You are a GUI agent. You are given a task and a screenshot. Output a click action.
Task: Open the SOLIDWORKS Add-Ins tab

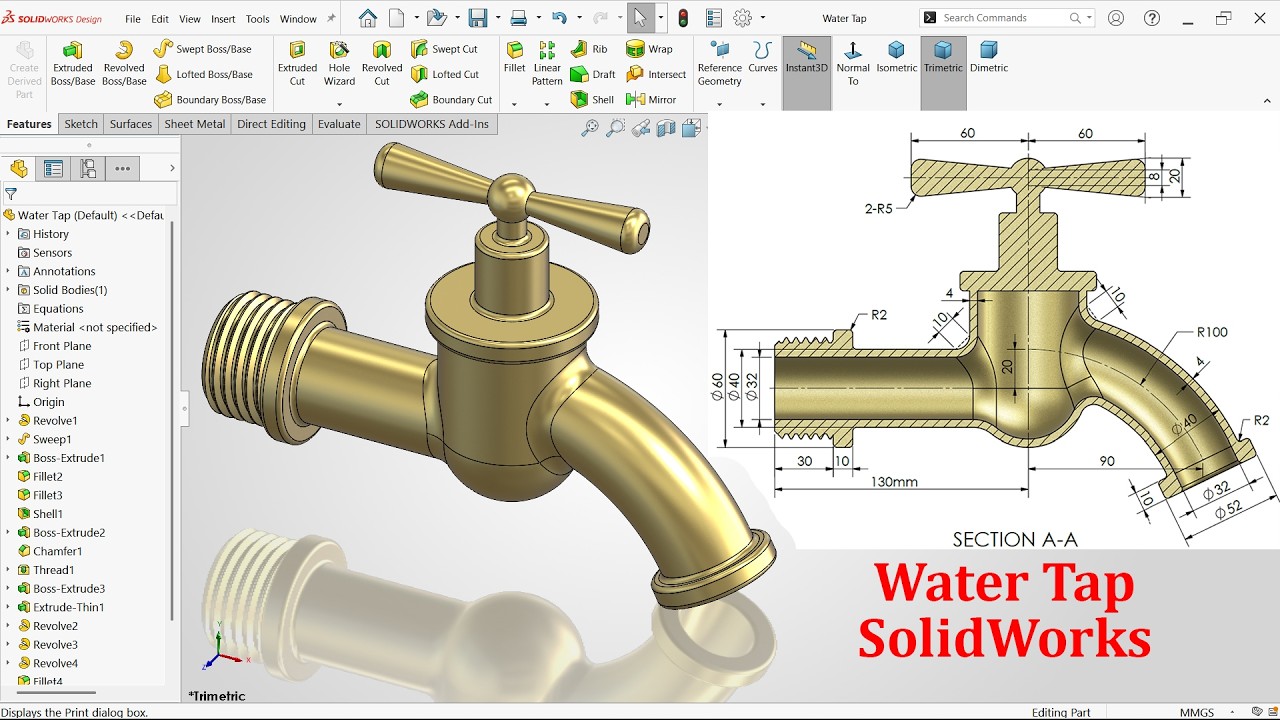[432, 124]
